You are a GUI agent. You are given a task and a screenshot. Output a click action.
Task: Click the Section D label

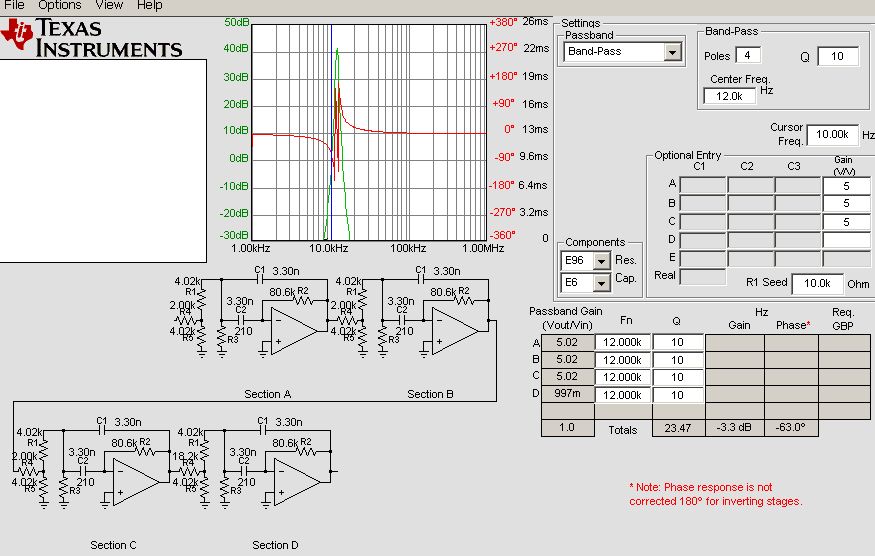[x=275, y=545]
